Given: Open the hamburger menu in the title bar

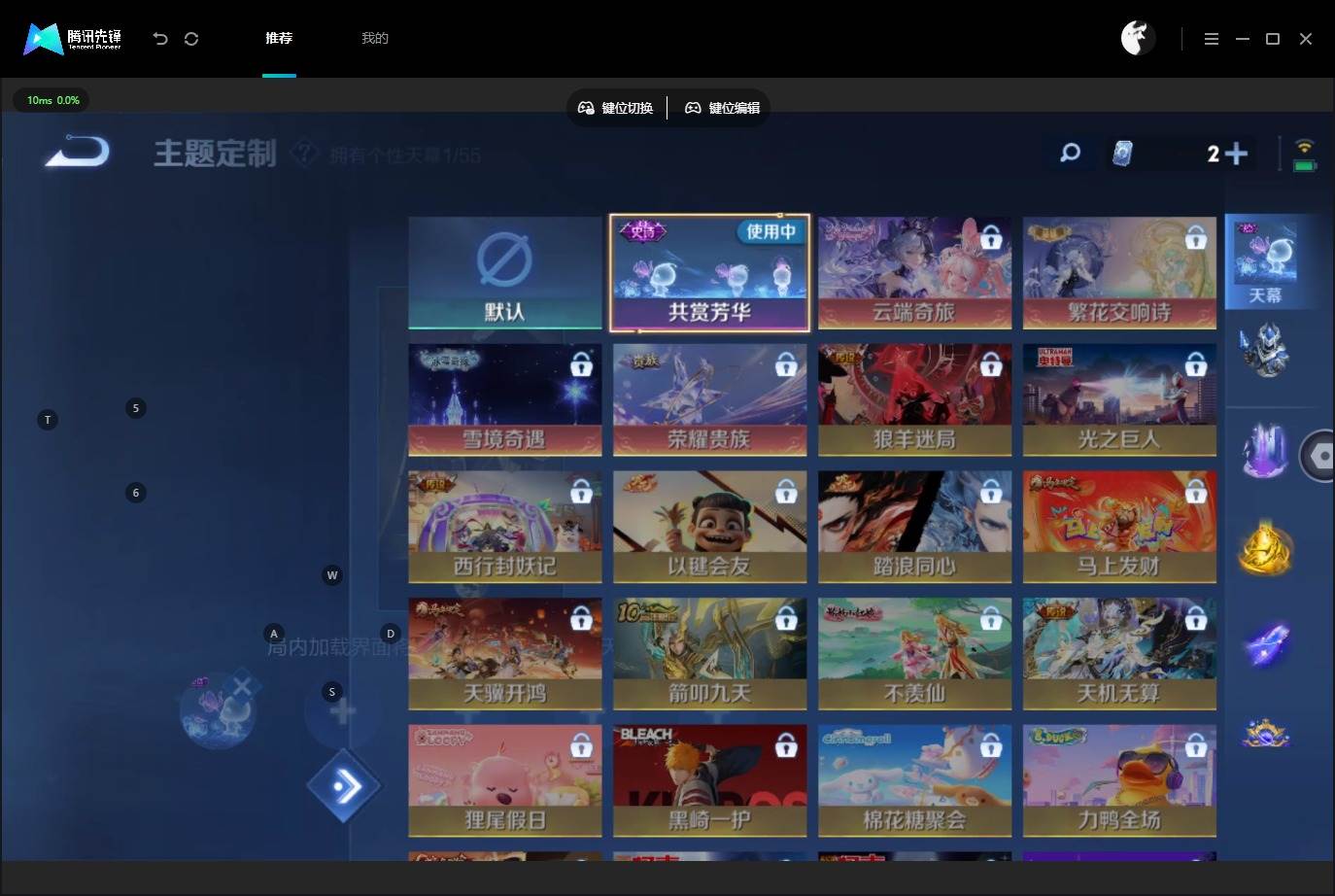Looking at the screenshot, I should coord(1211,39).
